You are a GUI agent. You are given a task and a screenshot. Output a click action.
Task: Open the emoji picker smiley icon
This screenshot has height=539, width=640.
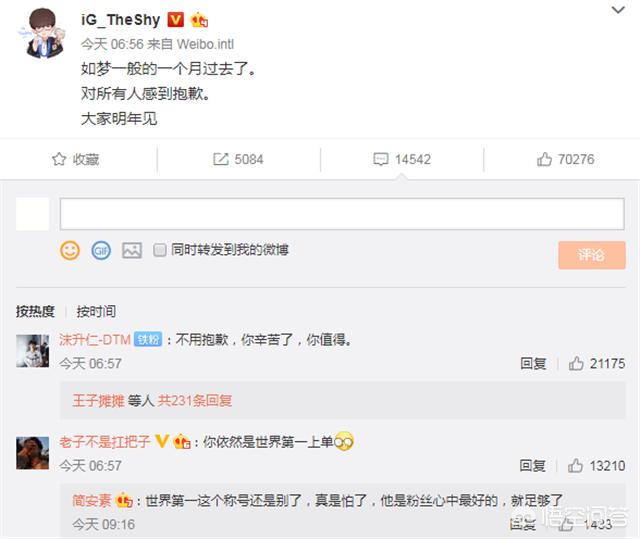(x=70, y=250)
